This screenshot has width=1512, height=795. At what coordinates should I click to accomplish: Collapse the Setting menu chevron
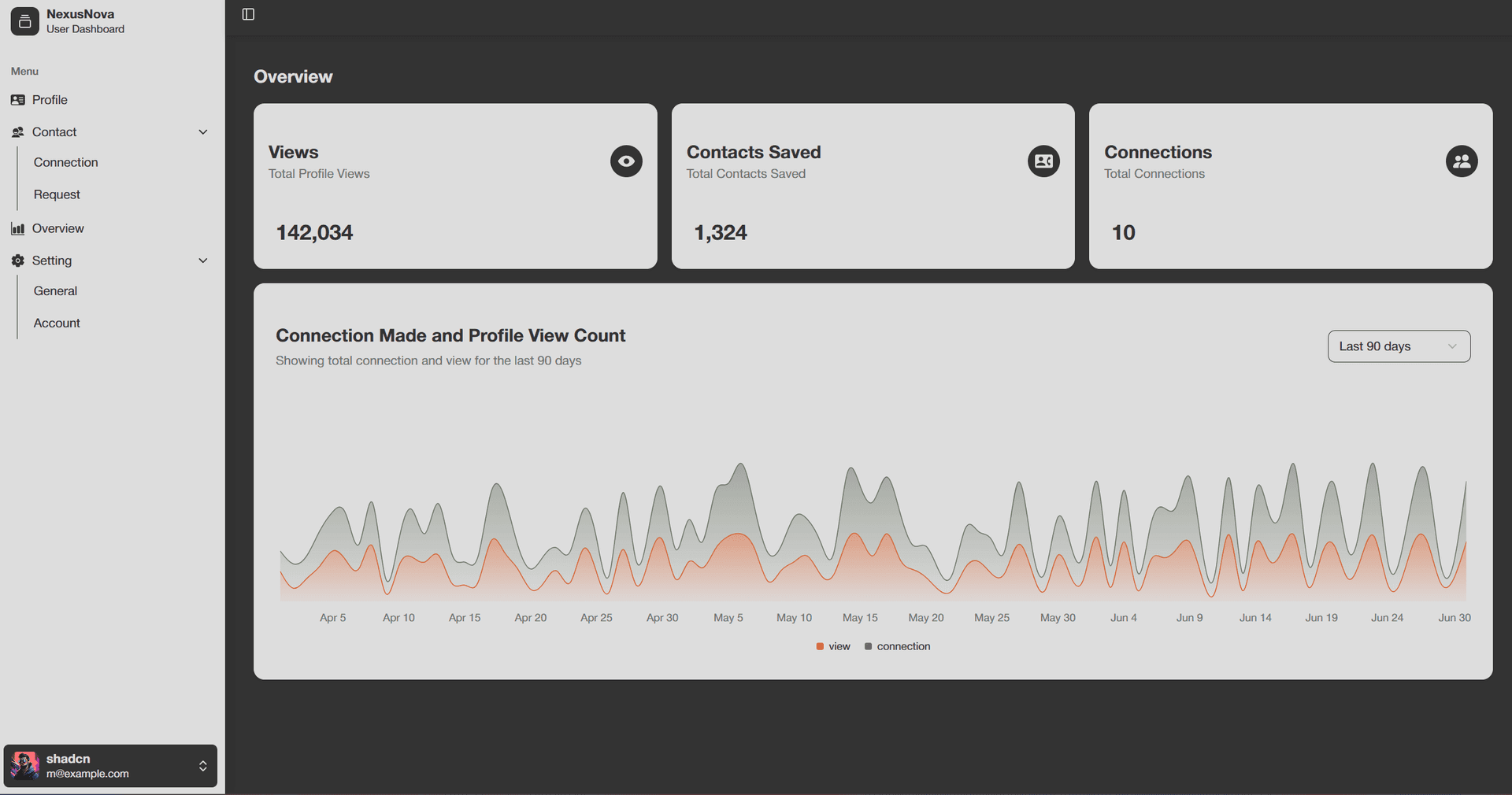(x=203, y=261)
